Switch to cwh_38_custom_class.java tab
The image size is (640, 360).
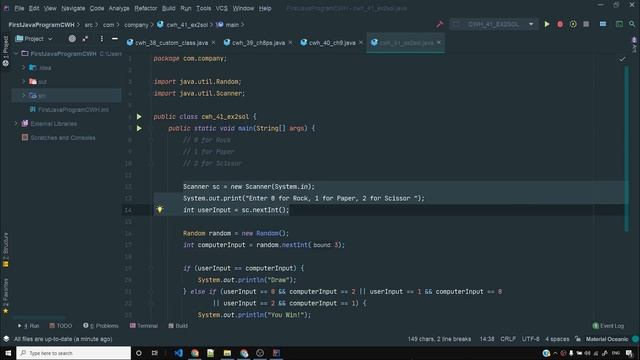pos(171,42)
